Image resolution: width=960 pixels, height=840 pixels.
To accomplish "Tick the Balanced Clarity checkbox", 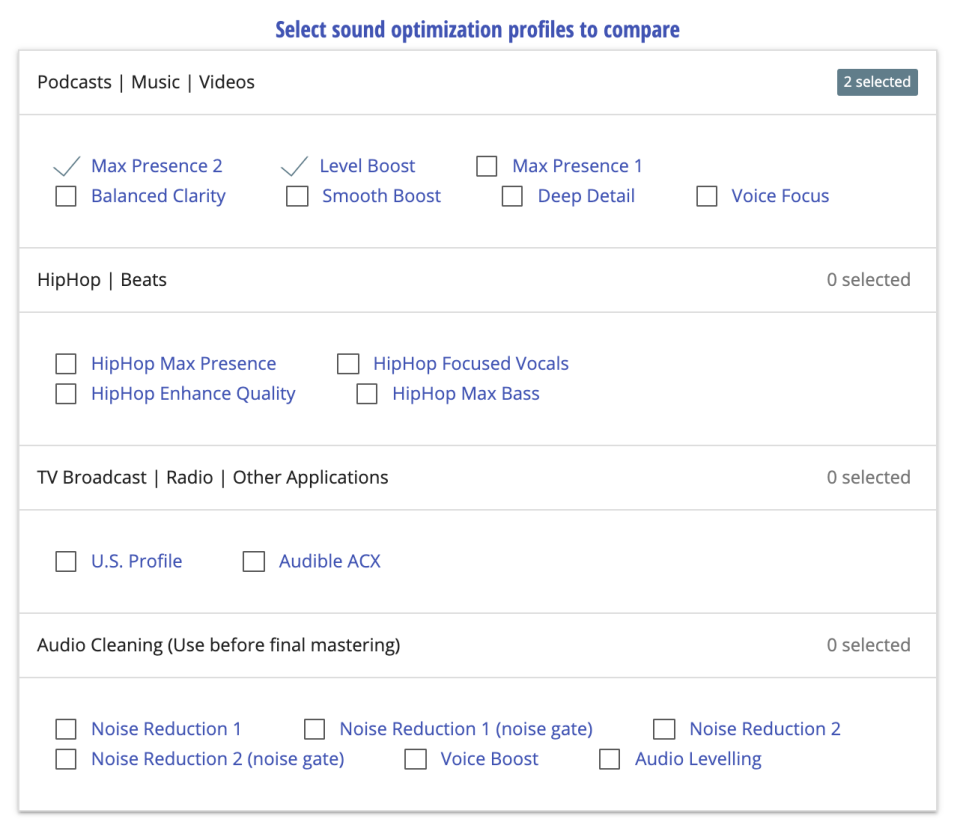I will [66, 196].
